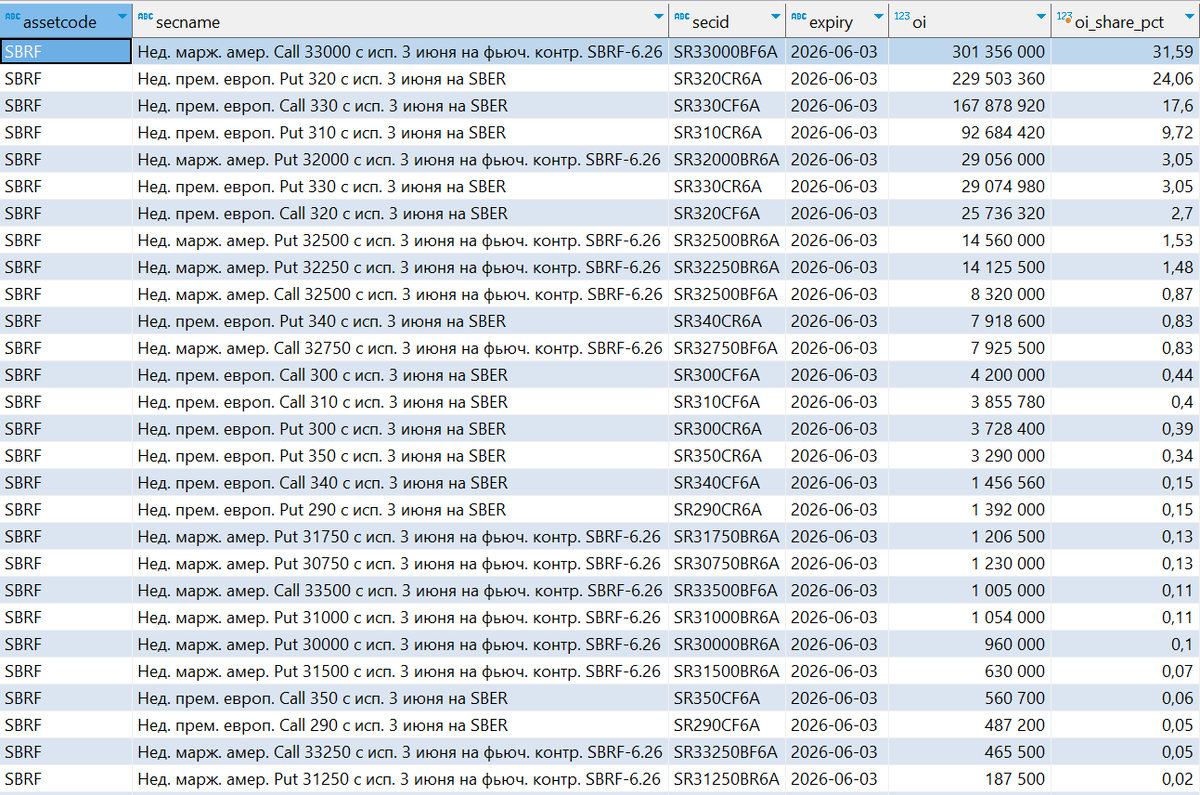Image resolution: width=1200 pixels, height=795 pixels.
Task: Select the oi_share_pct cell 17,6
Action: pyautogui.click(x=1125, y=105)
